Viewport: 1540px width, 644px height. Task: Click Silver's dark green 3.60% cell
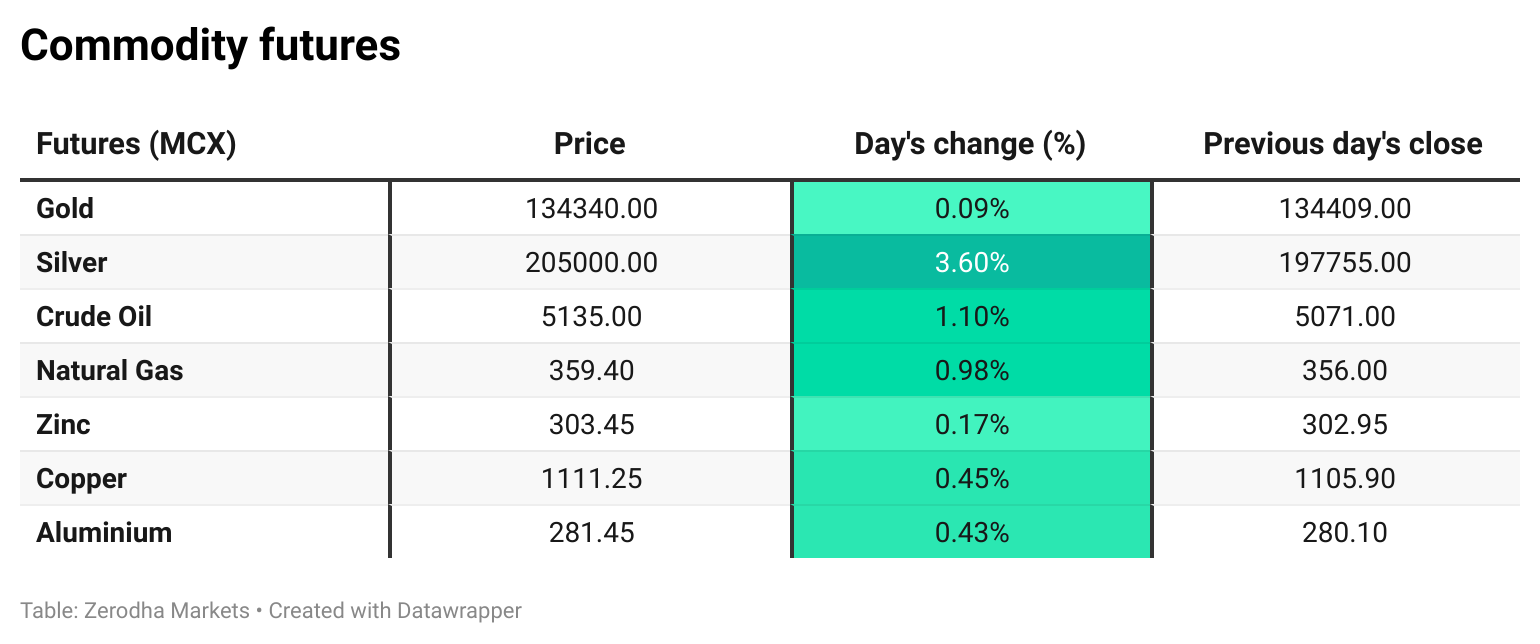971,263
